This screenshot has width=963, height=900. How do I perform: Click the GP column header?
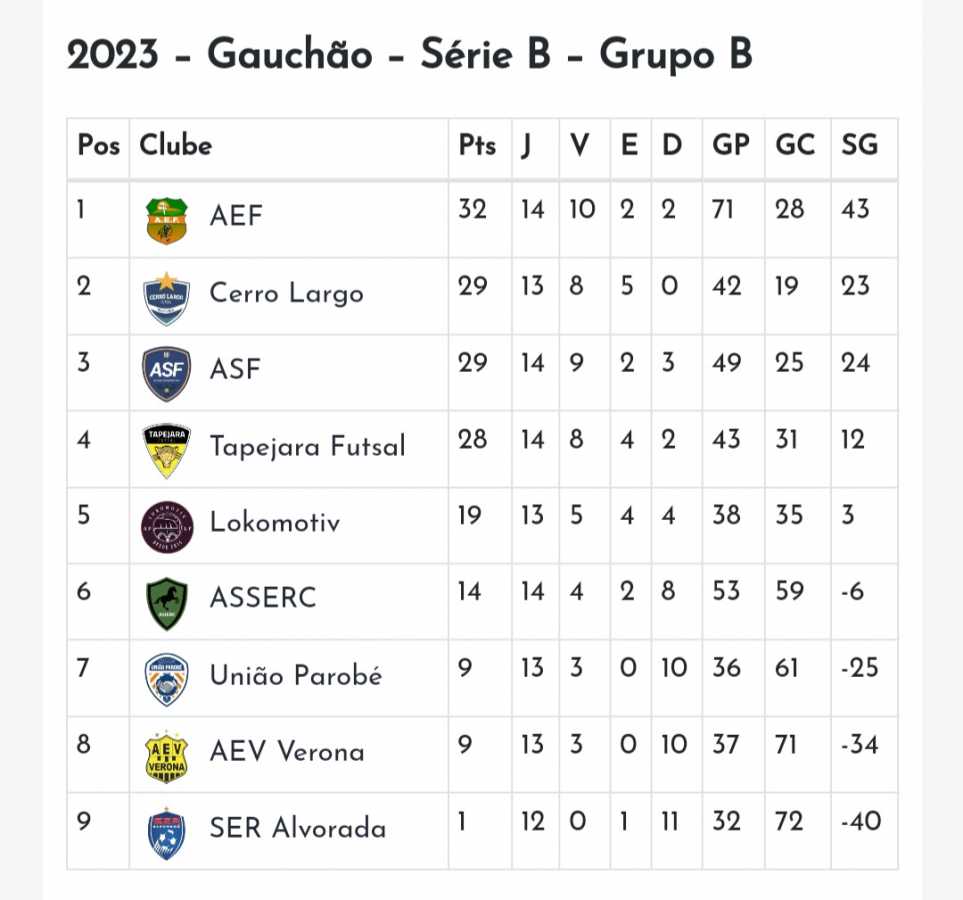tap(730, 146)
